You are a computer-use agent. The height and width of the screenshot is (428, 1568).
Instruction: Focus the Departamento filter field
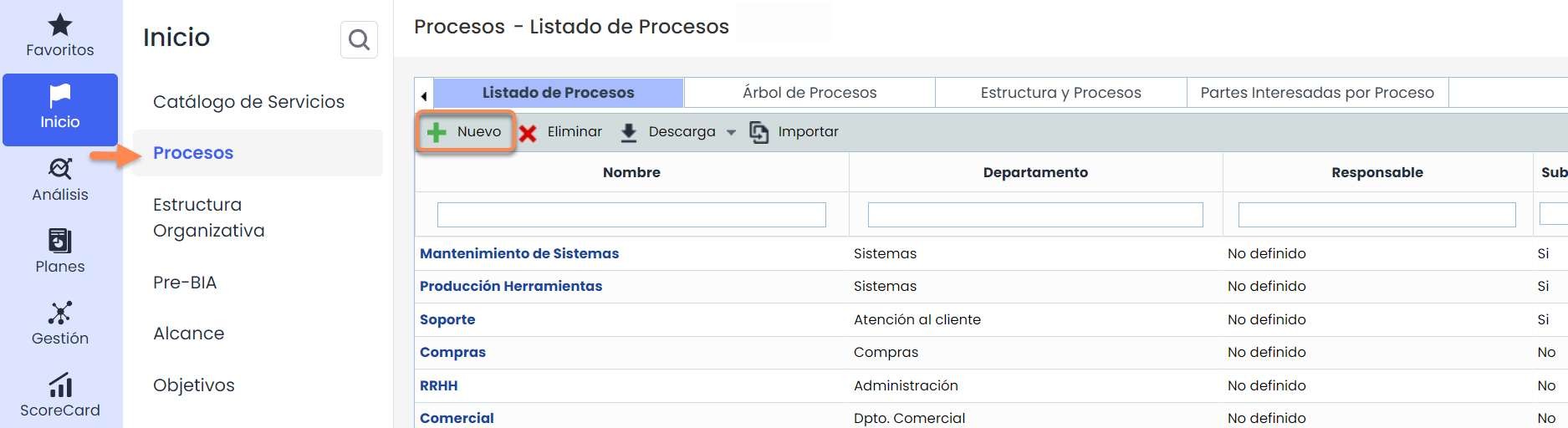pyautogui.click(x=1035, y=215)
